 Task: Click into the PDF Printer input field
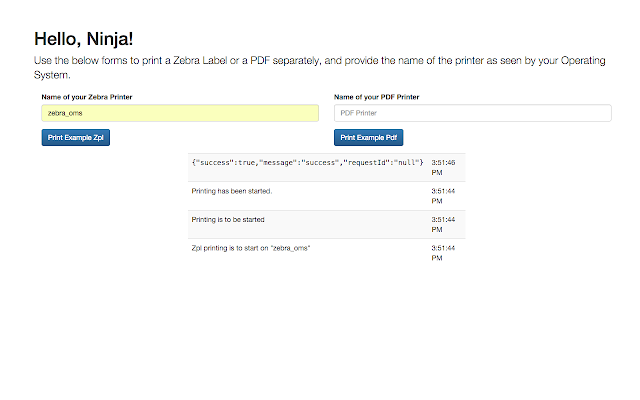473,113
